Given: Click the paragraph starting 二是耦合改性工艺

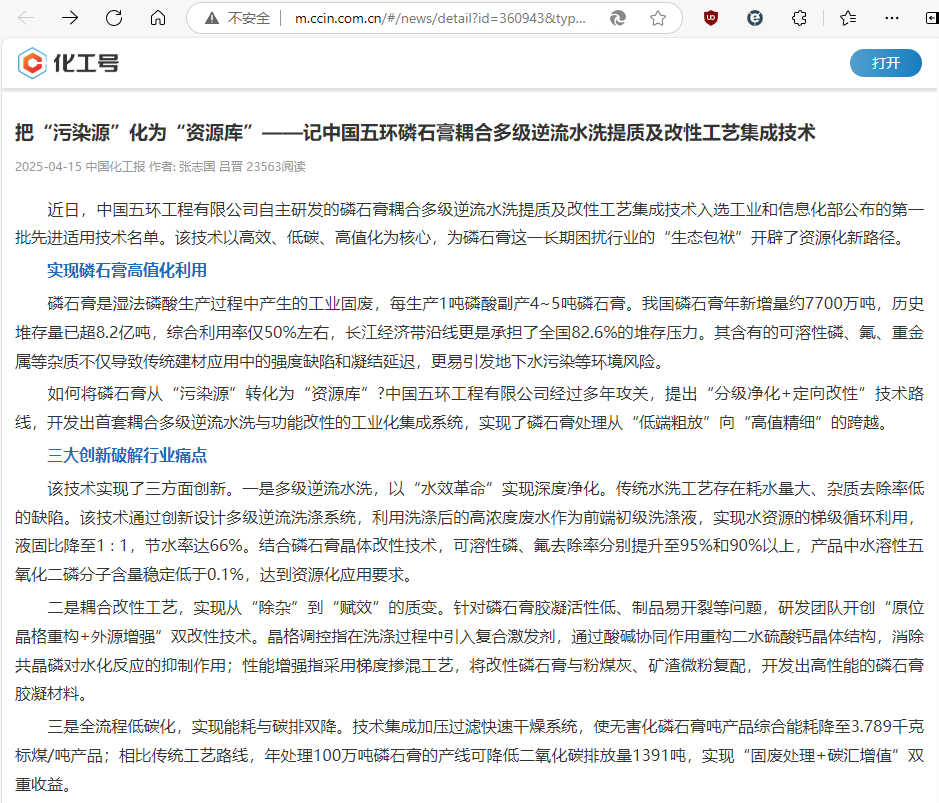Looking at the screenshot, I should [470, 651].
